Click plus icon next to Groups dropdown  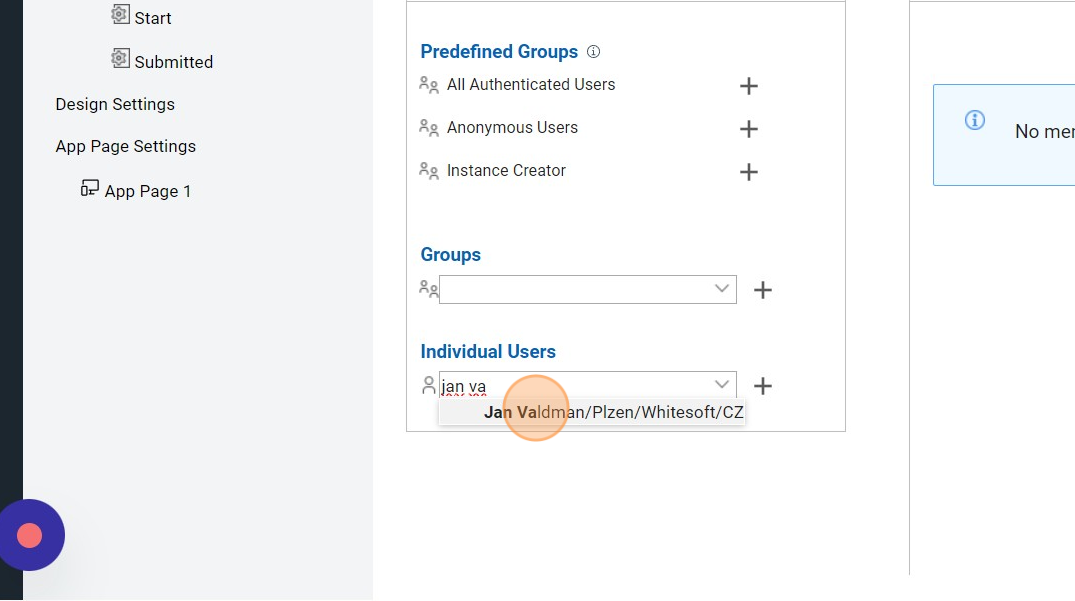click(x=762, y=290)
